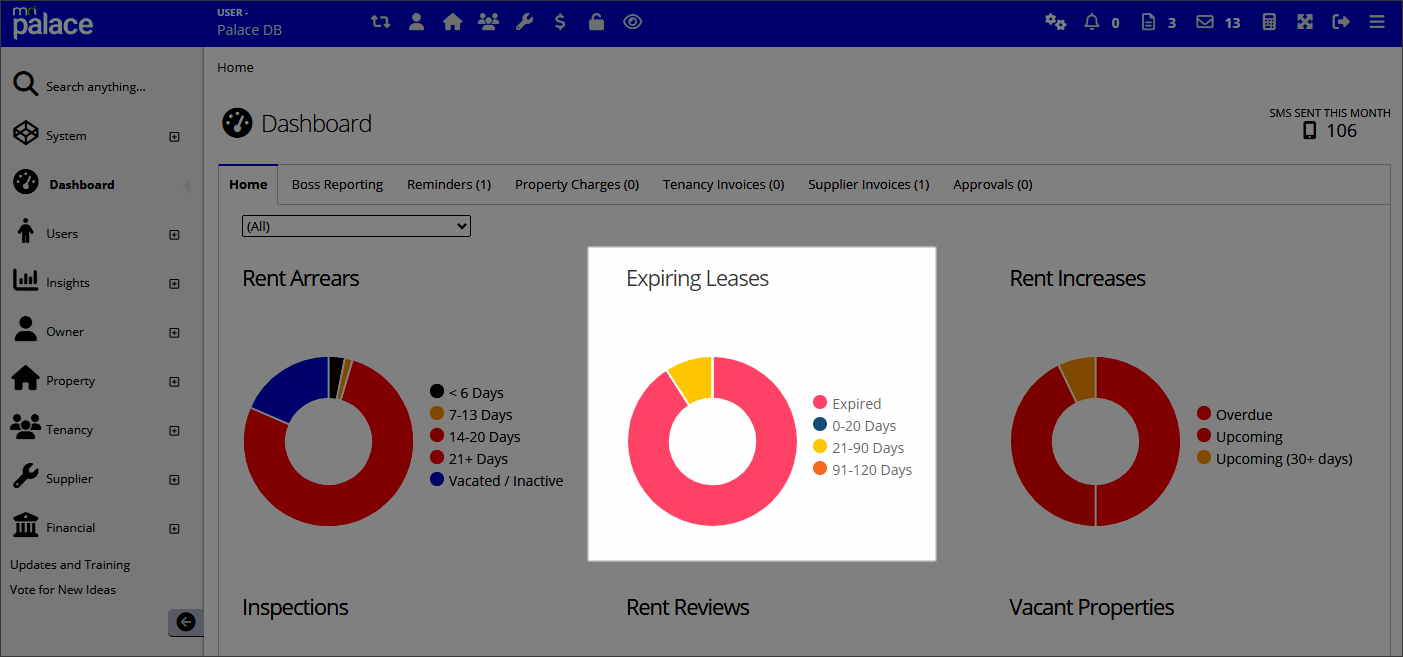The height and width of the screenshot is (657, 1403).
Task: Expand the Supplier menu plus box
Action: [x=174, y=480]
